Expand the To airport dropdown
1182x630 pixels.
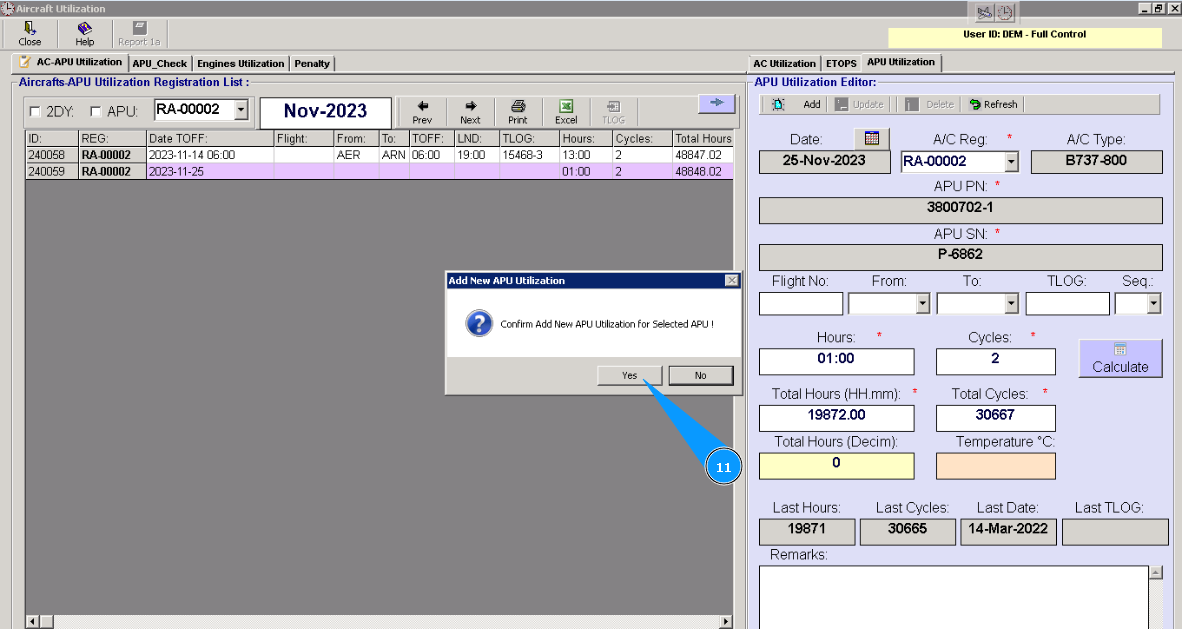coord(1012,304)
